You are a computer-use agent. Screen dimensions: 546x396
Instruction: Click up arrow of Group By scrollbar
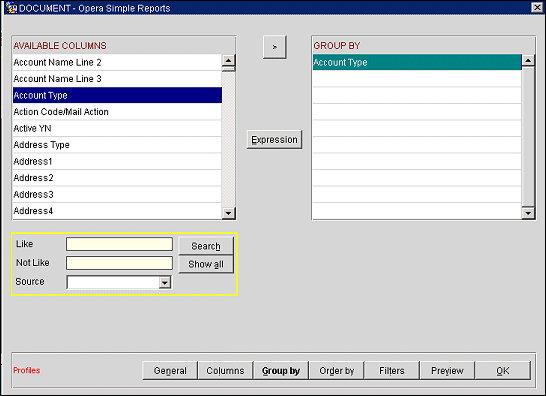click(528, 61)
